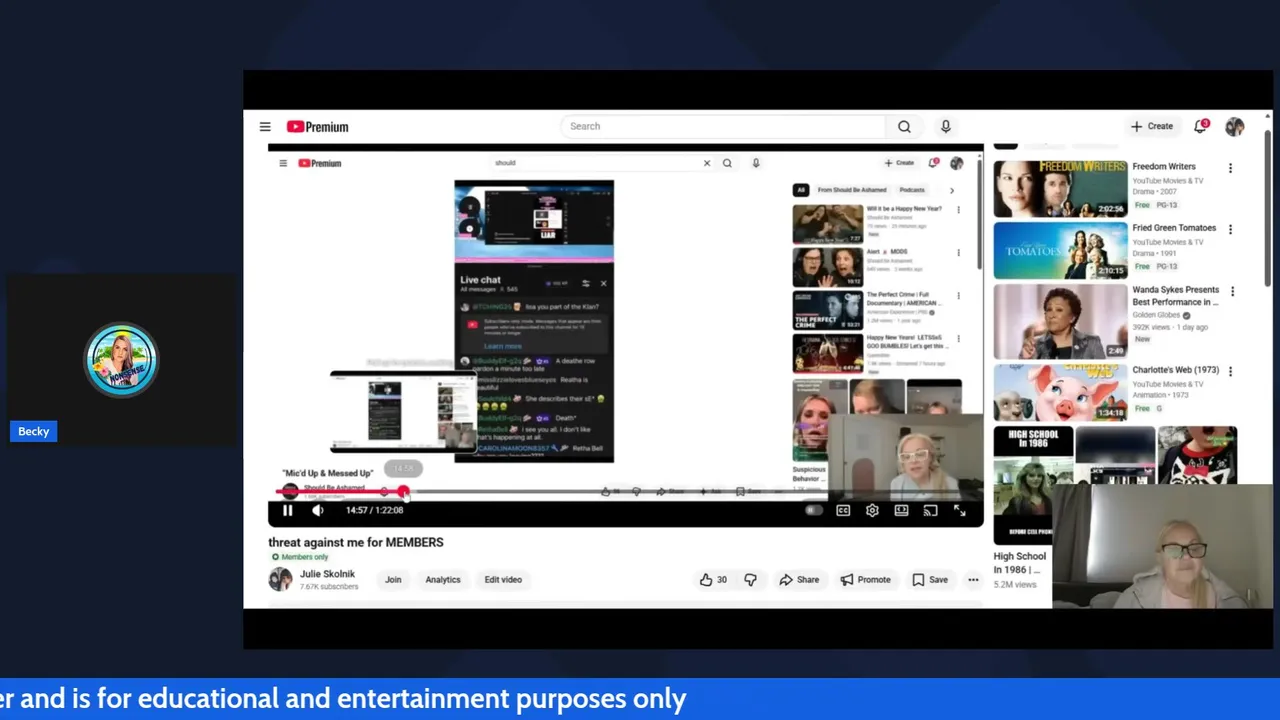Dislike the video with thumbs down
1280x720 pixels.
(750, 579)
